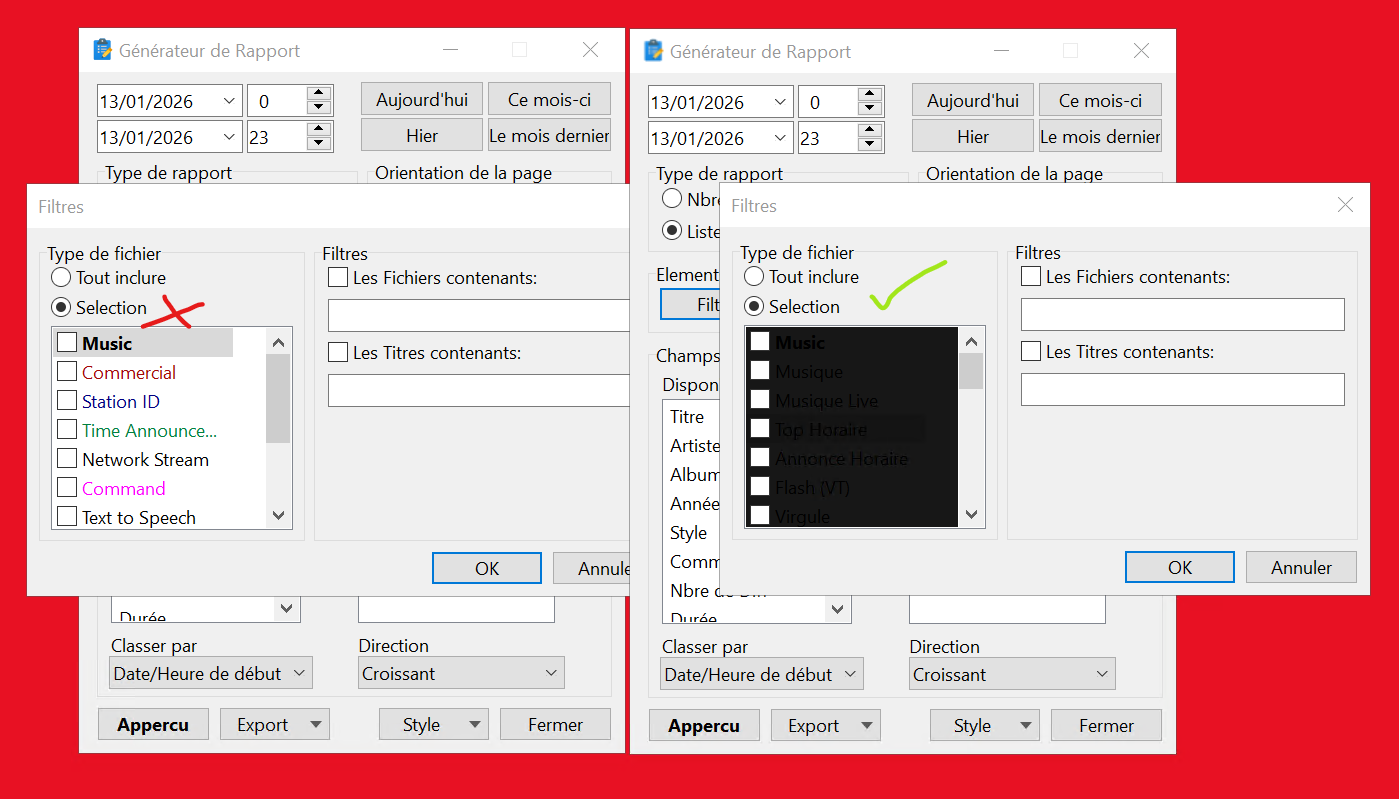Screen dimensions: 1399x799
Task: Click Les Titres contenants text field in right dialog
Action: click(x=1182, y=390)
